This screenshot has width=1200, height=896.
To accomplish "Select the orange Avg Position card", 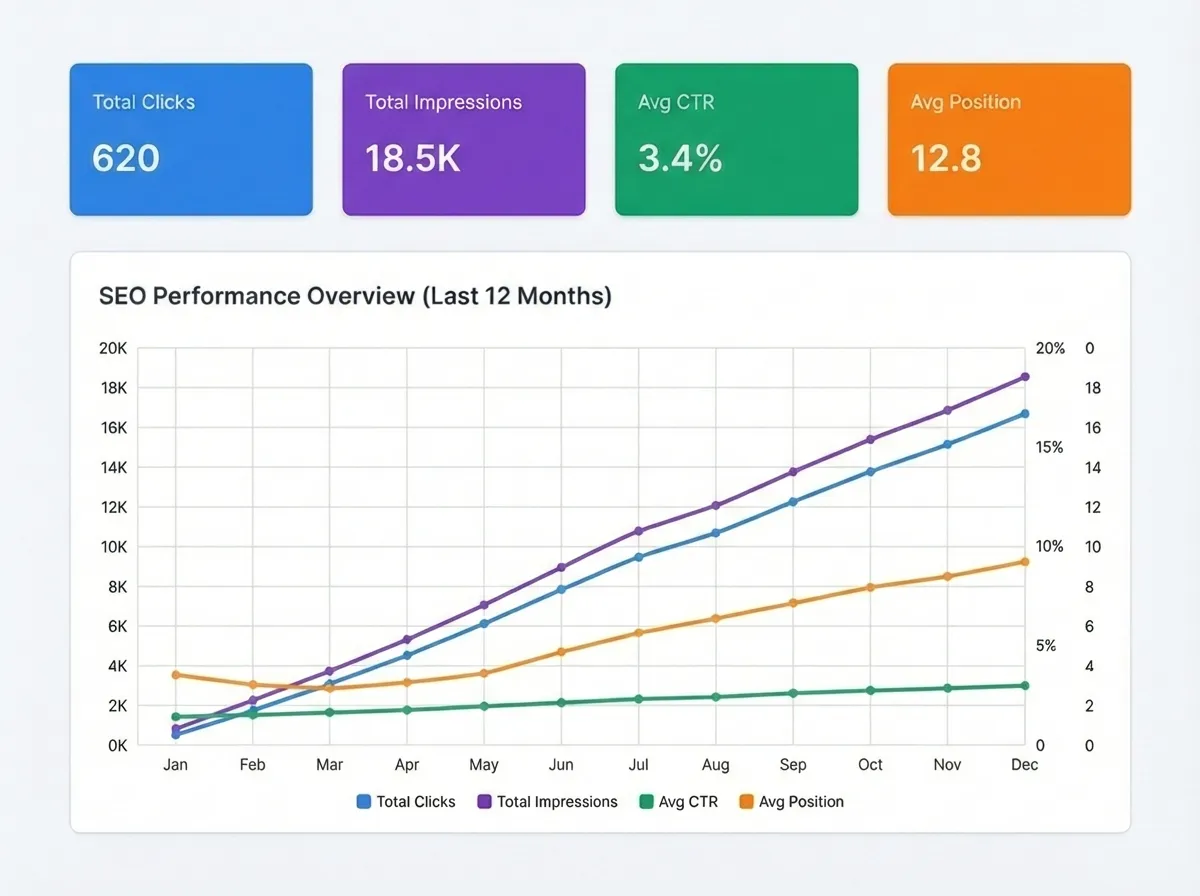I will [x=1009, y=139].
